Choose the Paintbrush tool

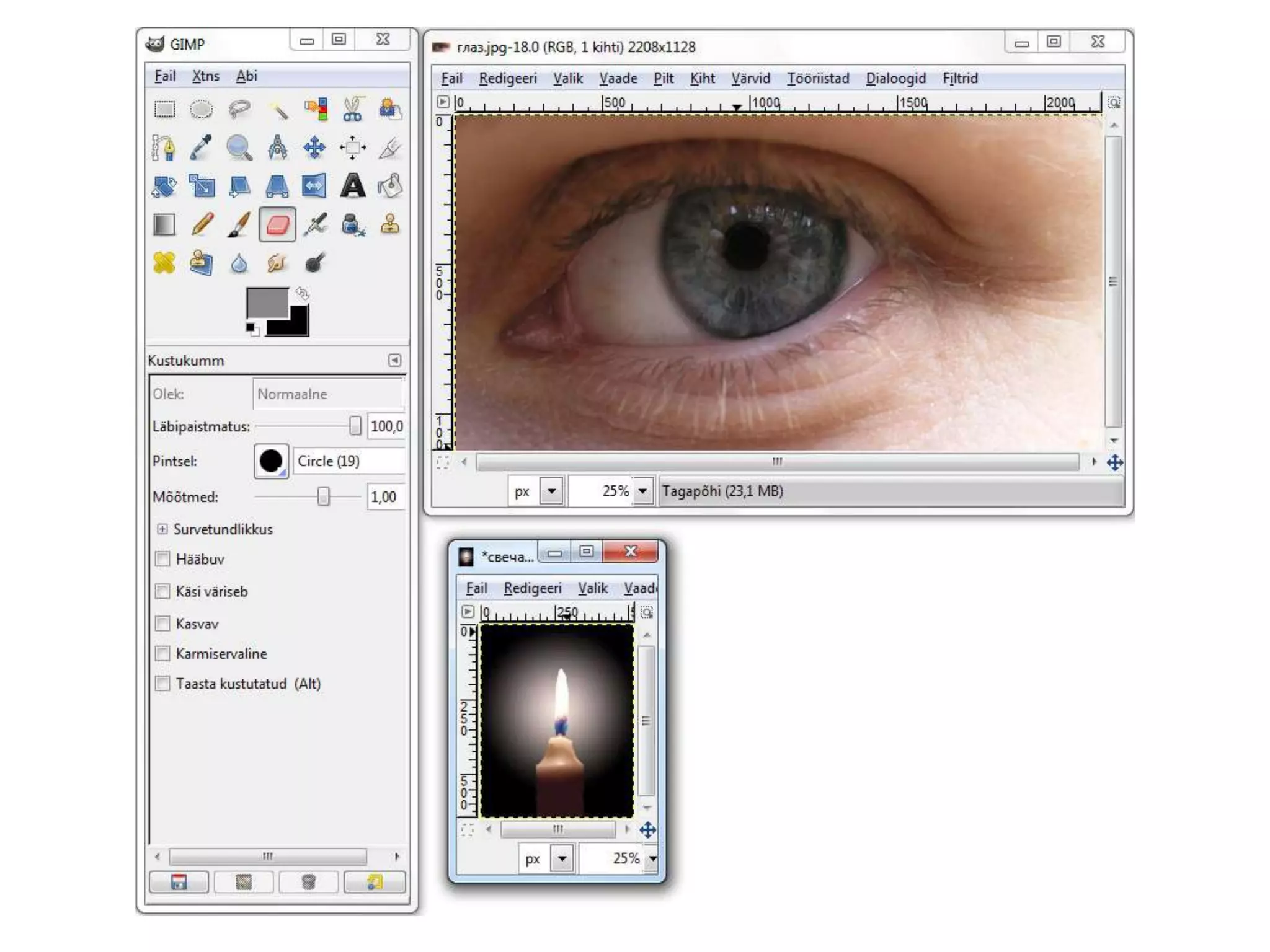pos(239,224)
